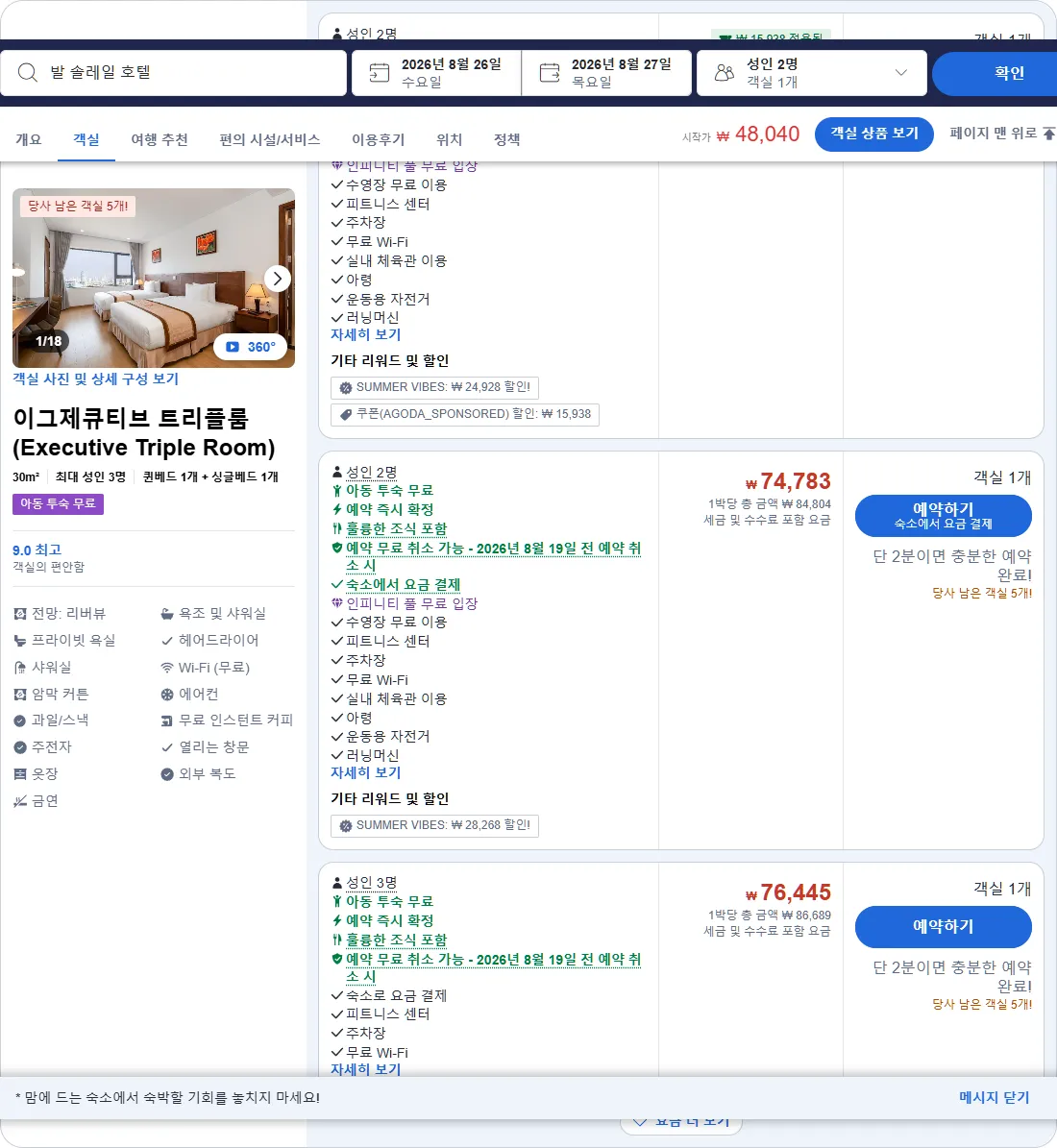Click the SUMMER VIBES ₩ 28,268 discount tag
The height and width of the screenshot is (1148, 1057).
(435, 825)
